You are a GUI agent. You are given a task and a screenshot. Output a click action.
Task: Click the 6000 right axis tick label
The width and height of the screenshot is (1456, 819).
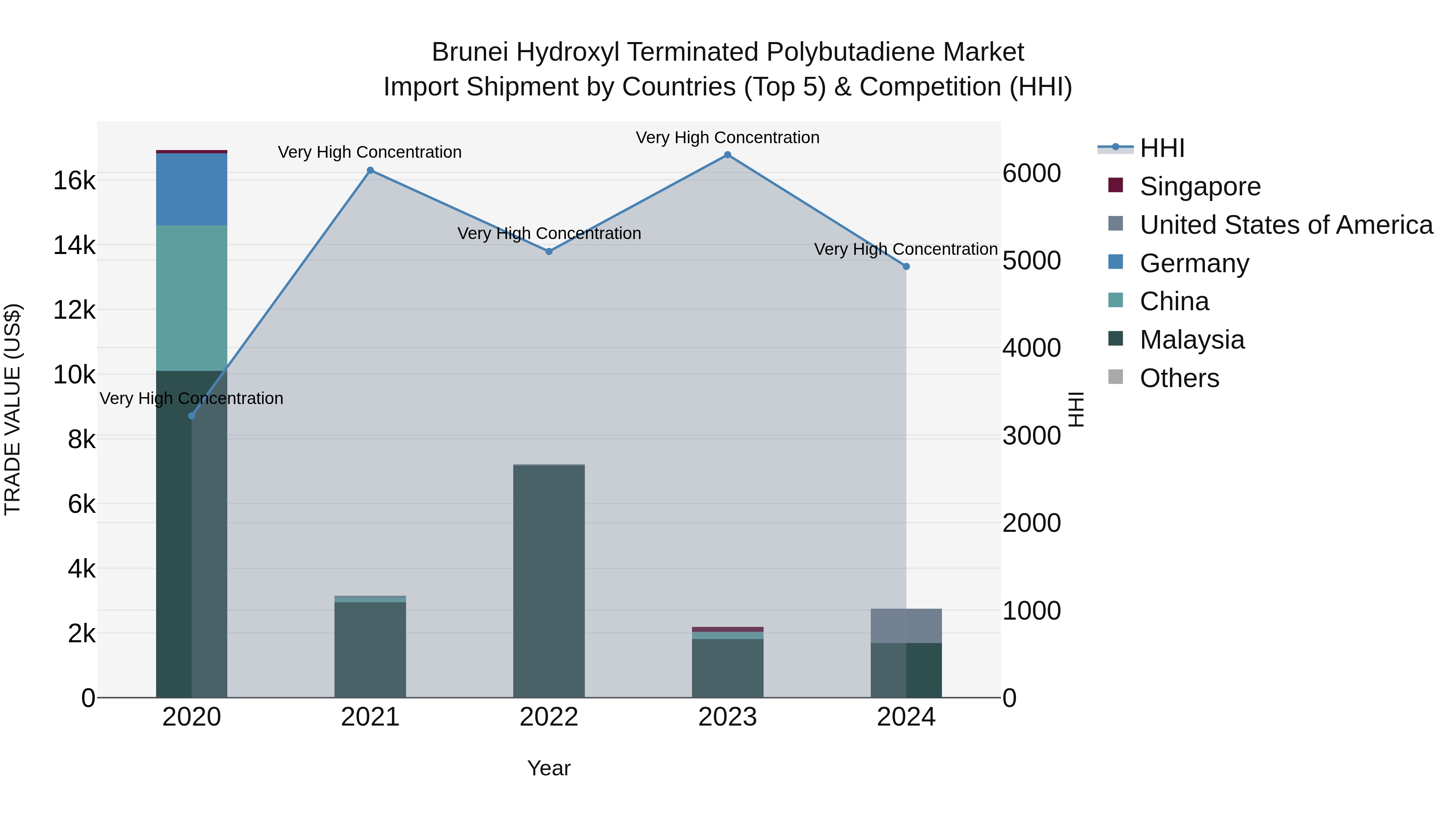tap(1032, 173)
